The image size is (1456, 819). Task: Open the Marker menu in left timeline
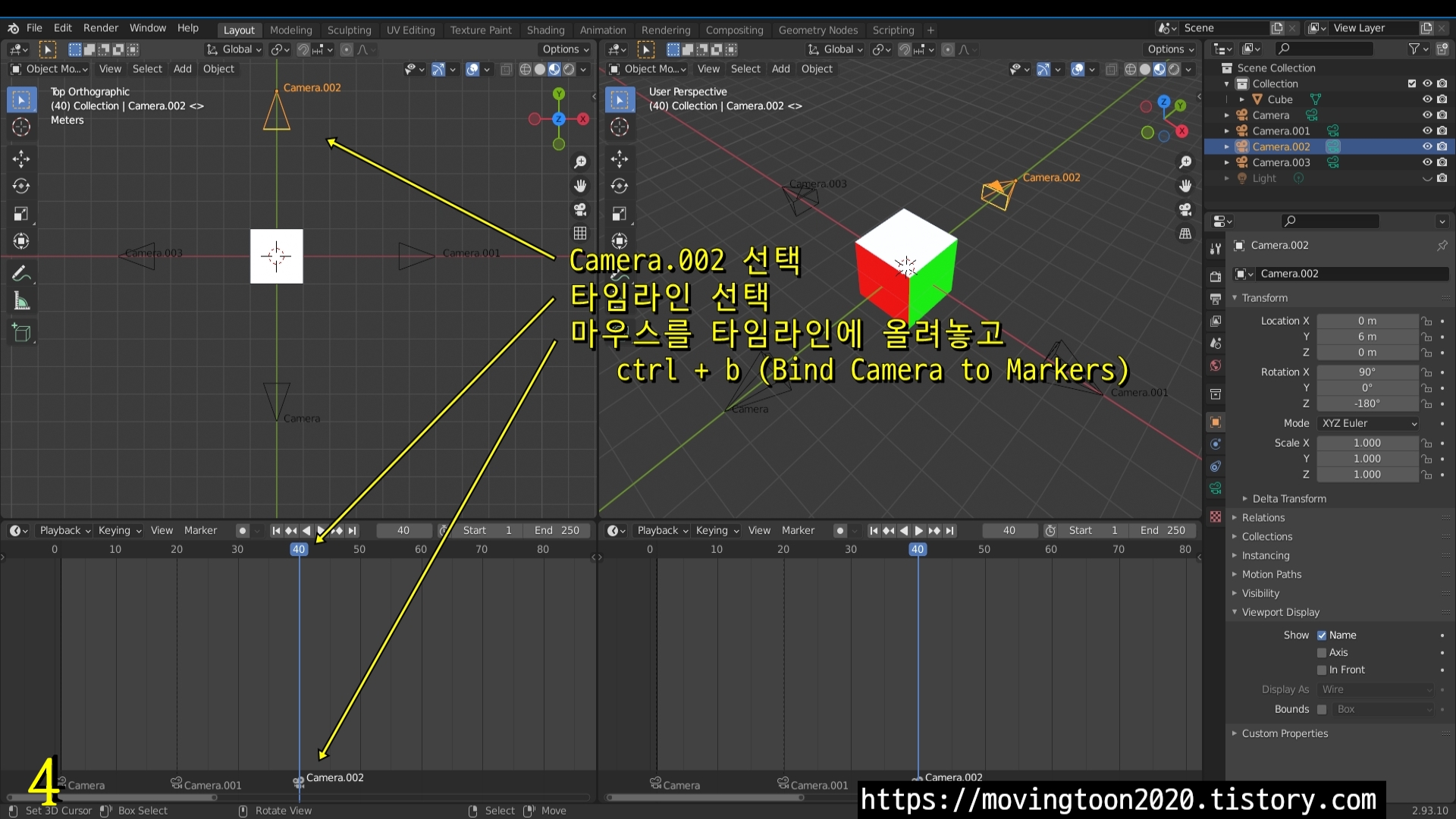pyautogui.click(x=200, y=531)
